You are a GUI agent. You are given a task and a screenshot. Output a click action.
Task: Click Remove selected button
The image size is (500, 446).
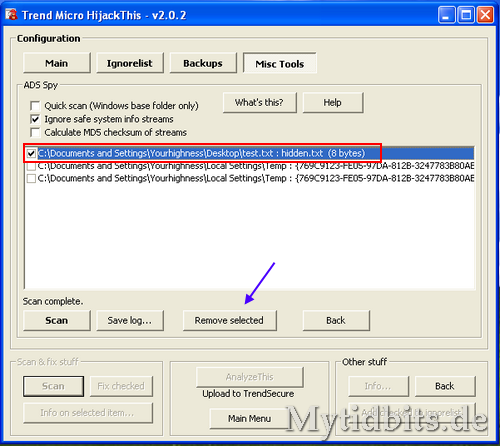pyautogui.click(x=229, y=320)
